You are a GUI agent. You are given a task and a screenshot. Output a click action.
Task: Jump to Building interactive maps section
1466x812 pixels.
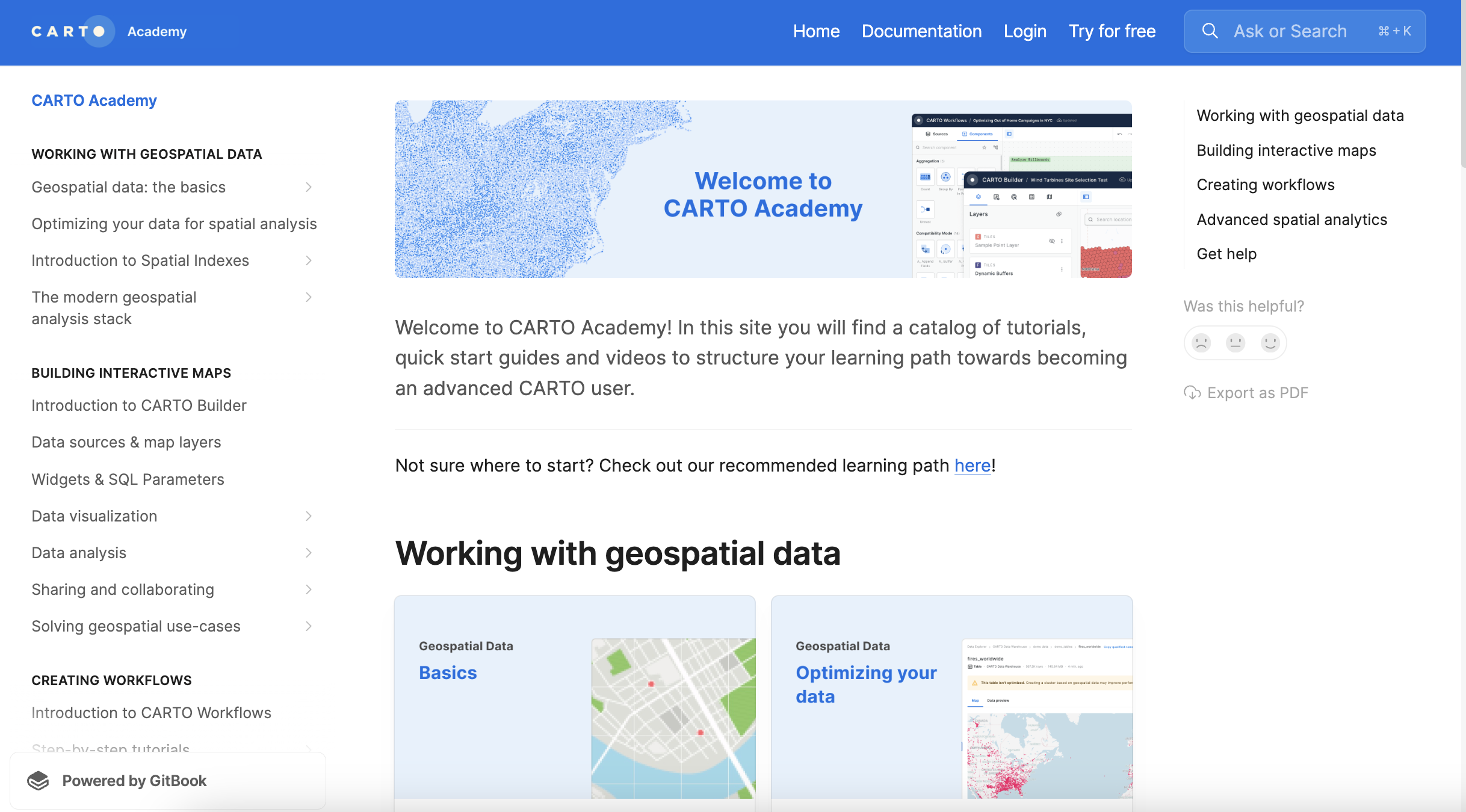[x=1286, y=150]
